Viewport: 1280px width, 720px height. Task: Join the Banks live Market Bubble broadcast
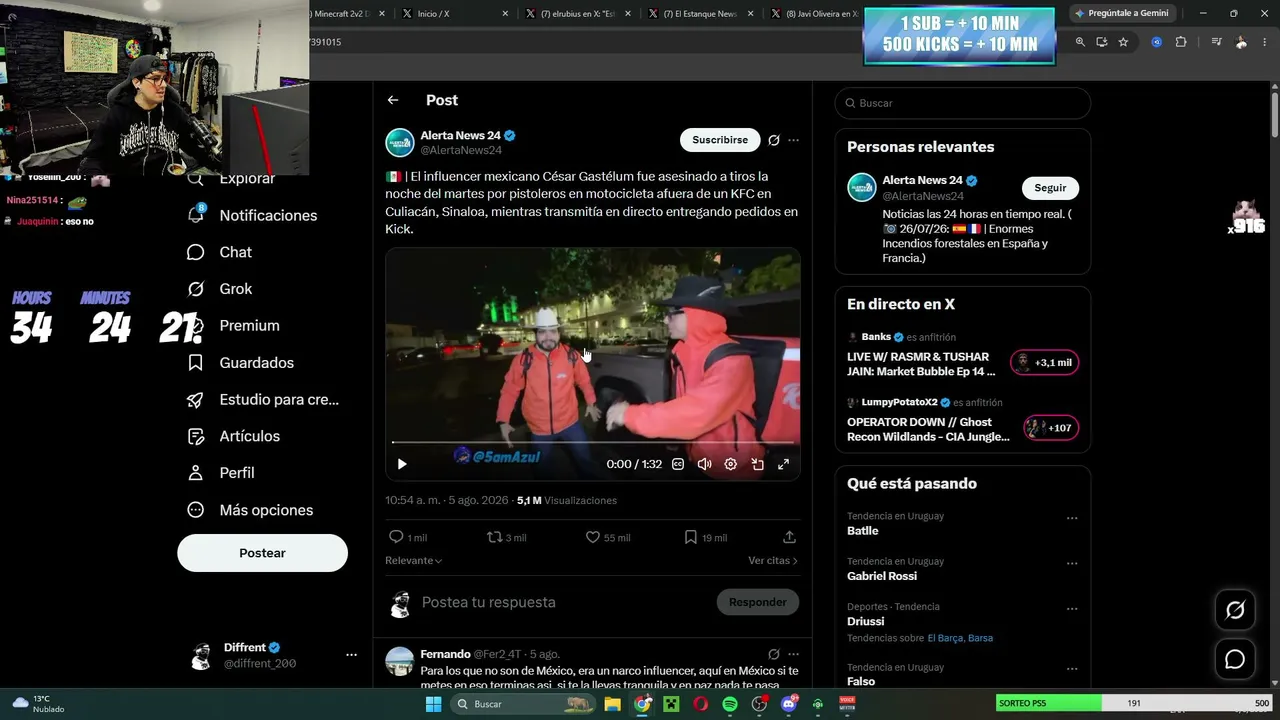(1045, 363)
